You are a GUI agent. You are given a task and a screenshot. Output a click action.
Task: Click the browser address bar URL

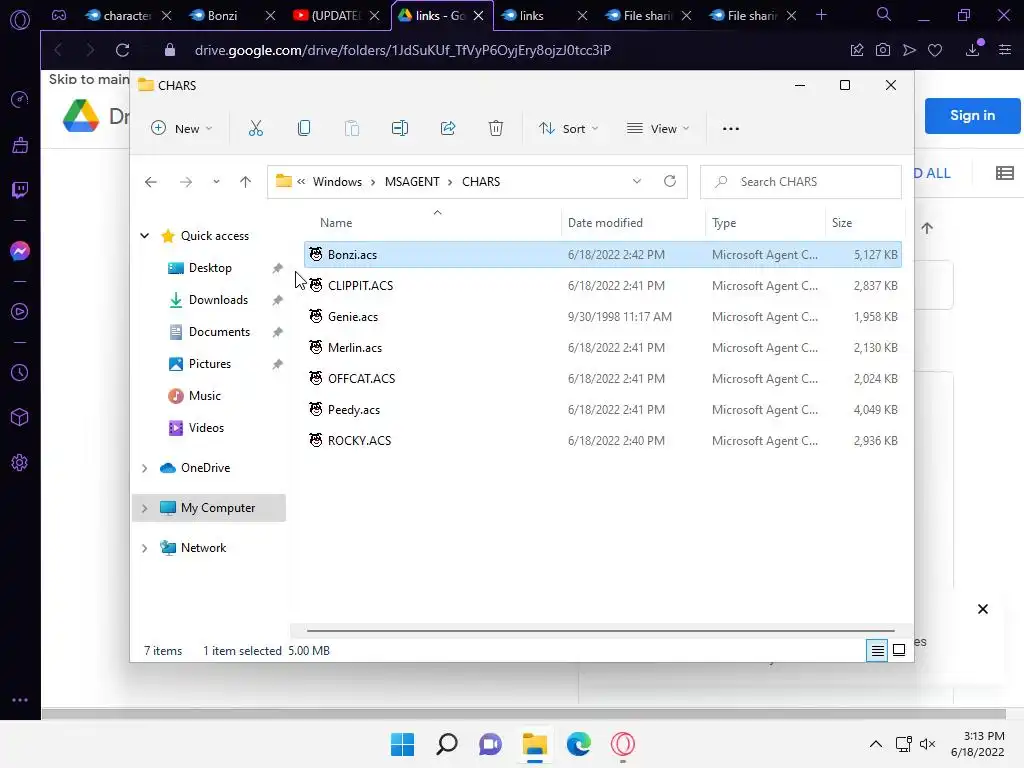click(403, 50)
